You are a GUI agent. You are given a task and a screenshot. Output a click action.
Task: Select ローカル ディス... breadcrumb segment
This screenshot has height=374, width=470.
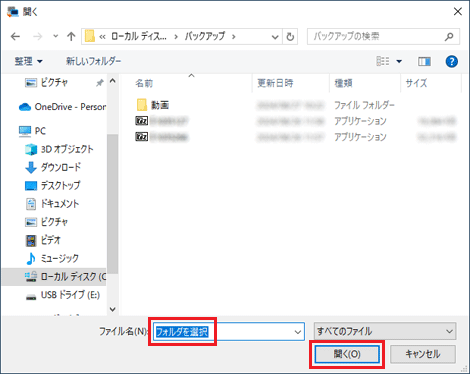tap(138, 36)
